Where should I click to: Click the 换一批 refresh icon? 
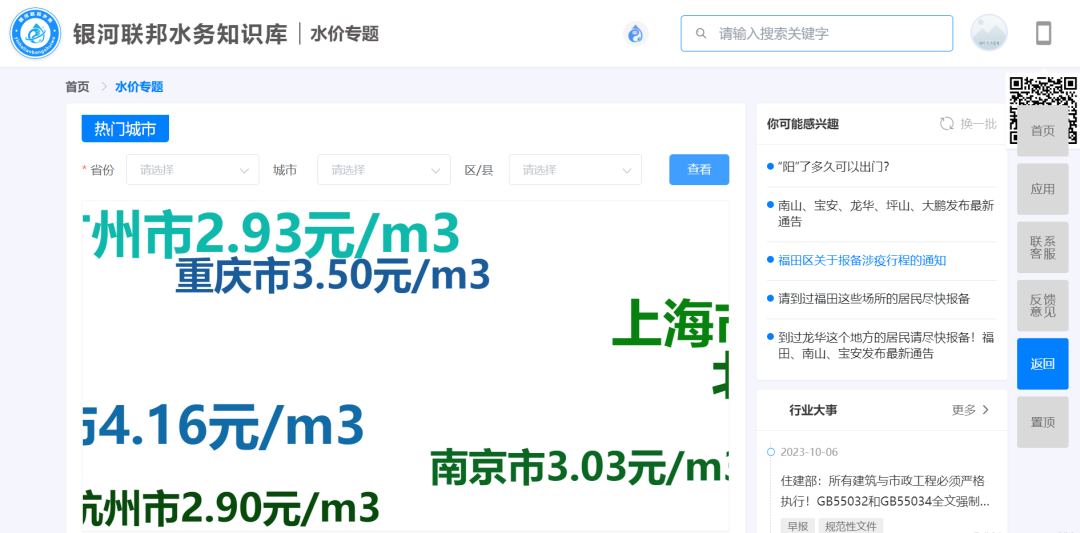coord(947,124)
